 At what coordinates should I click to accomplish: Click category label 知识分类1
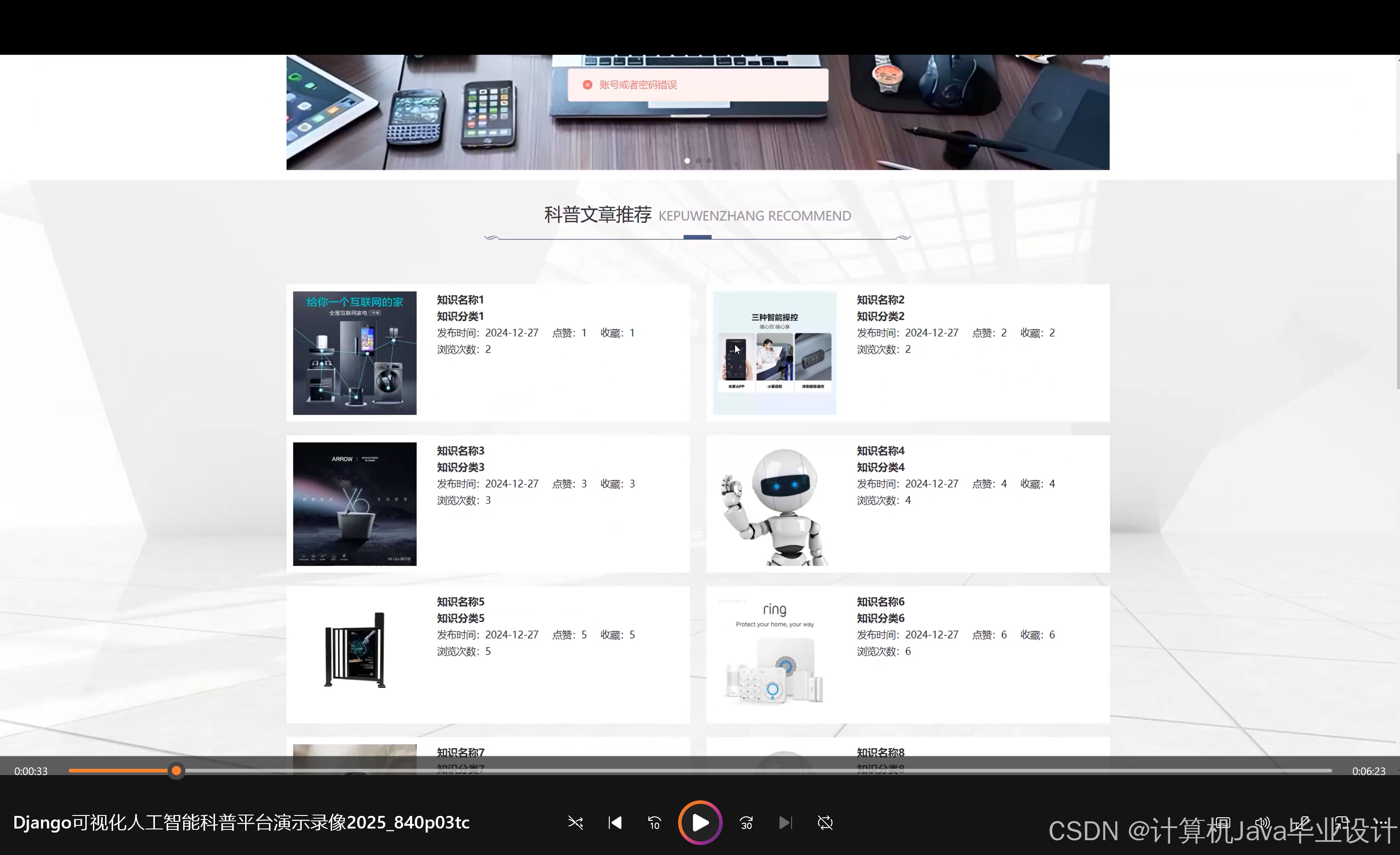(460, 316)
